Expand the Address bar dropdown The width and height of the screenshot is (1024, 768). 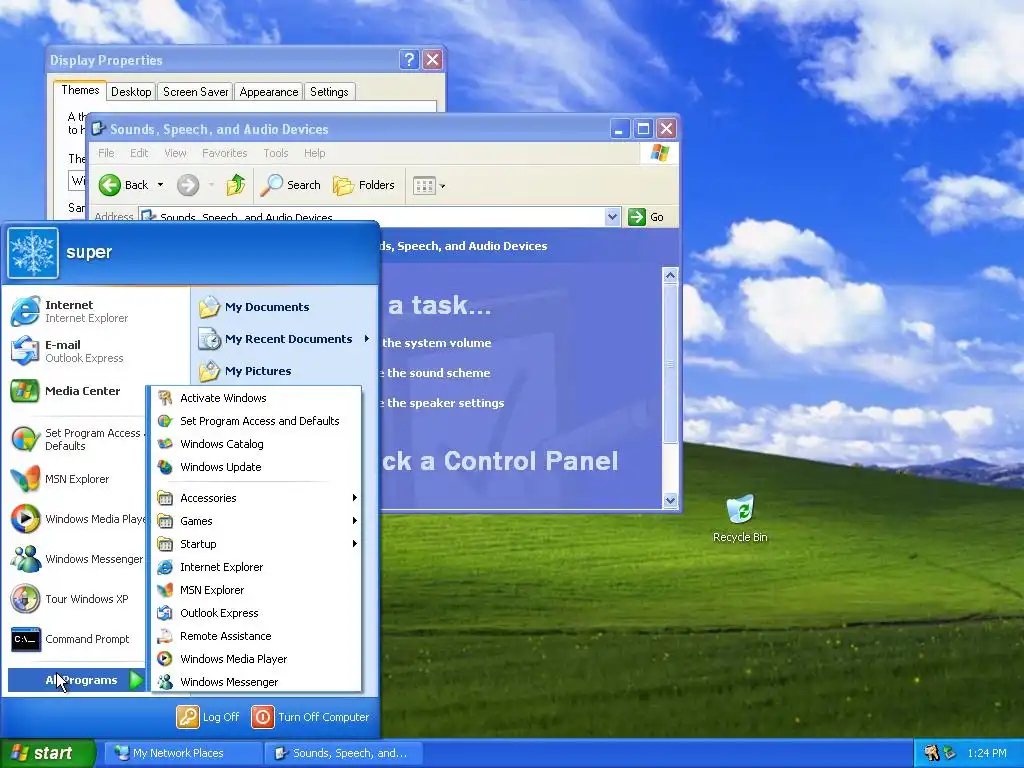[612, 217]
